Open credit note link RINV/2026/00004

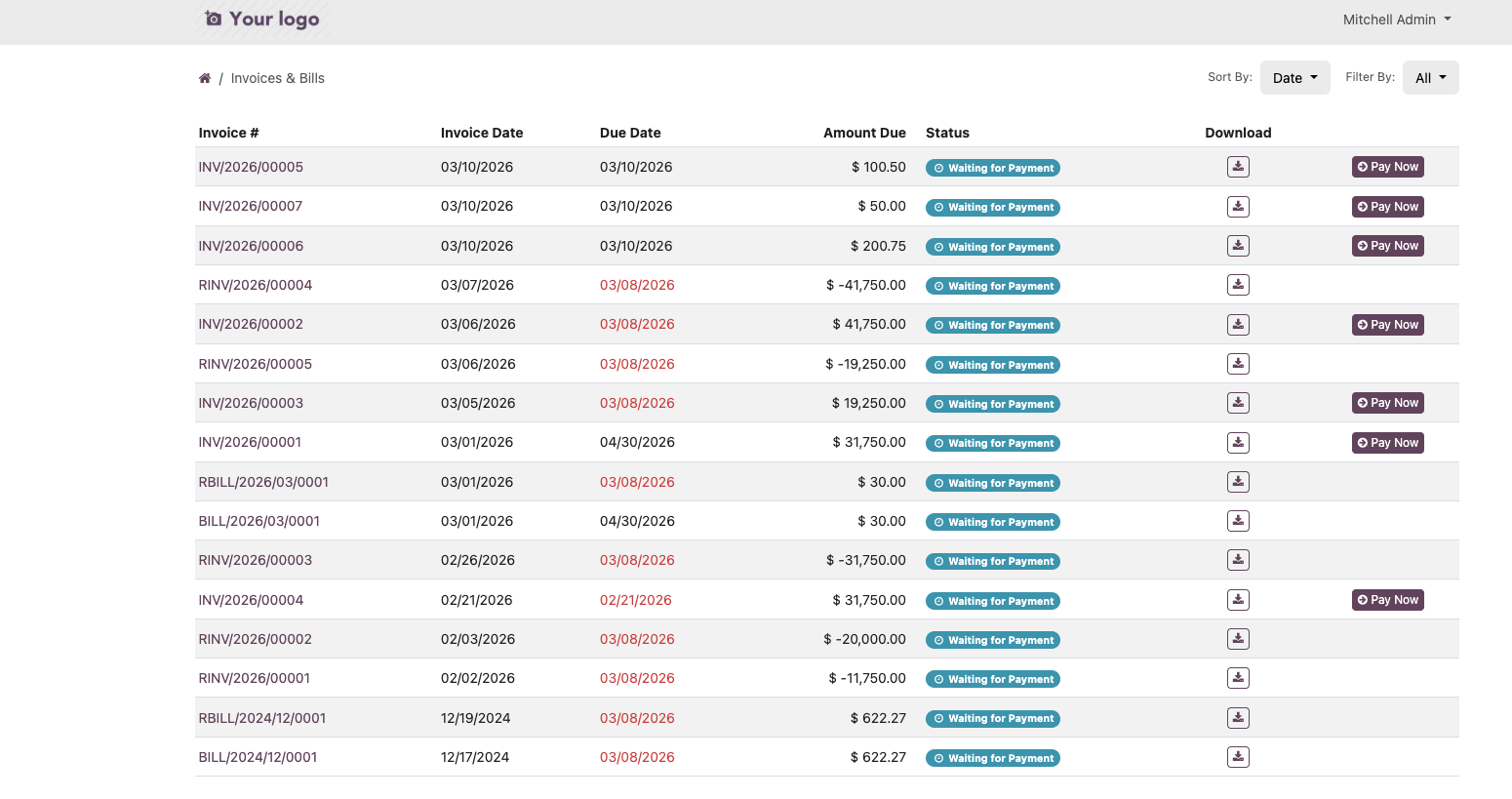coord(256,285)
